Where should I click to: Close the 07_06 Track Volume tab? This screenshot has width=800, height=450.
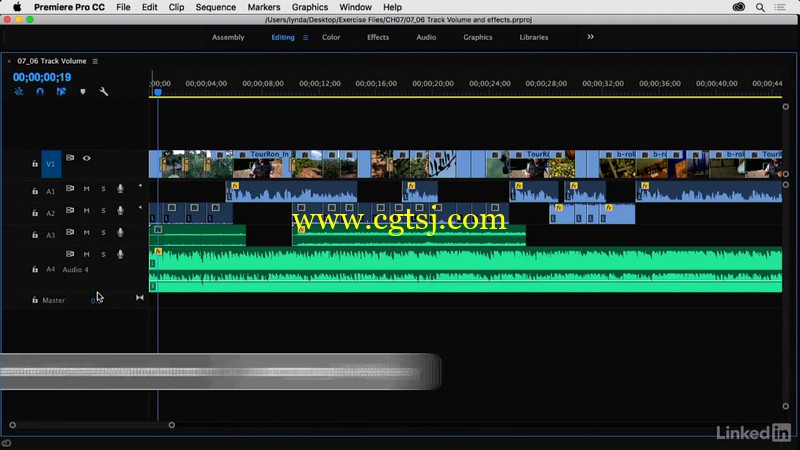(9, 61)
